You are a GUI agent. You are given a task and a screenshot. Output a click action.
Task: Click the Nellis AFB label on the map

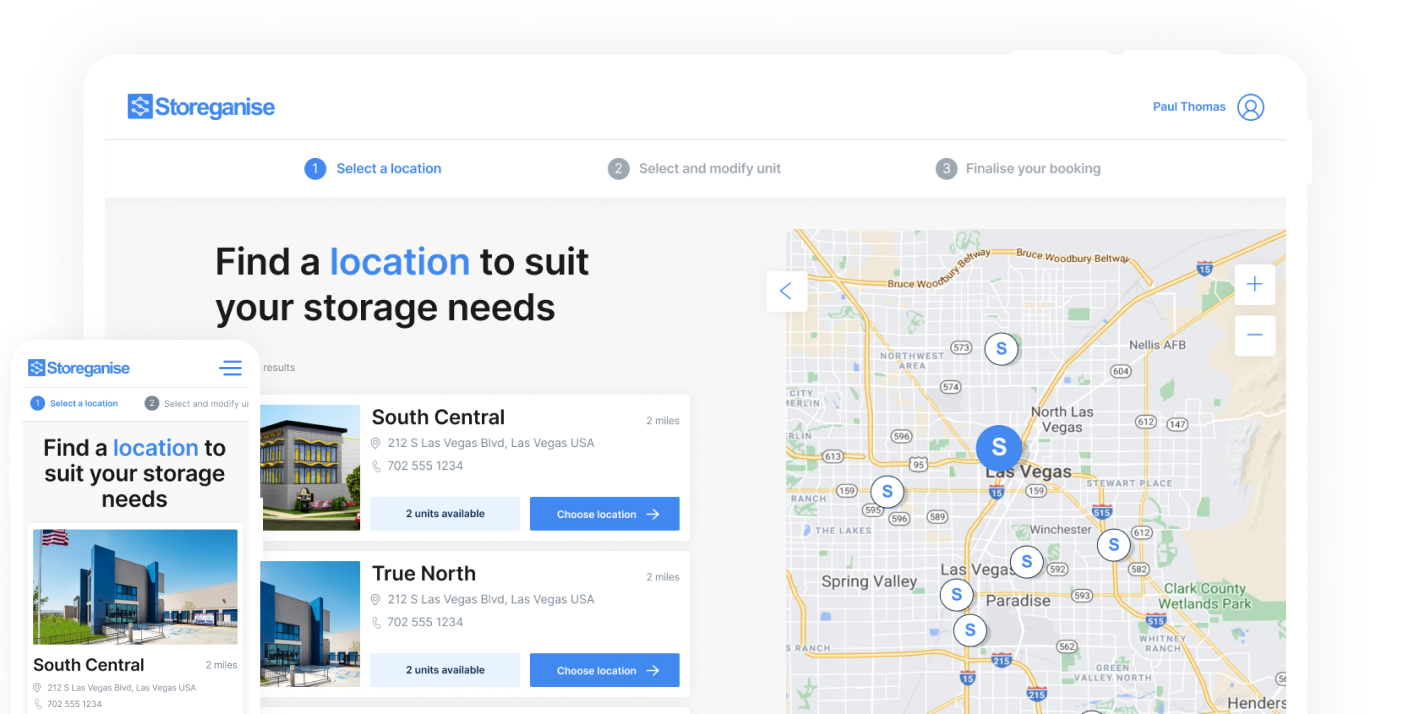click(1158, 345)
